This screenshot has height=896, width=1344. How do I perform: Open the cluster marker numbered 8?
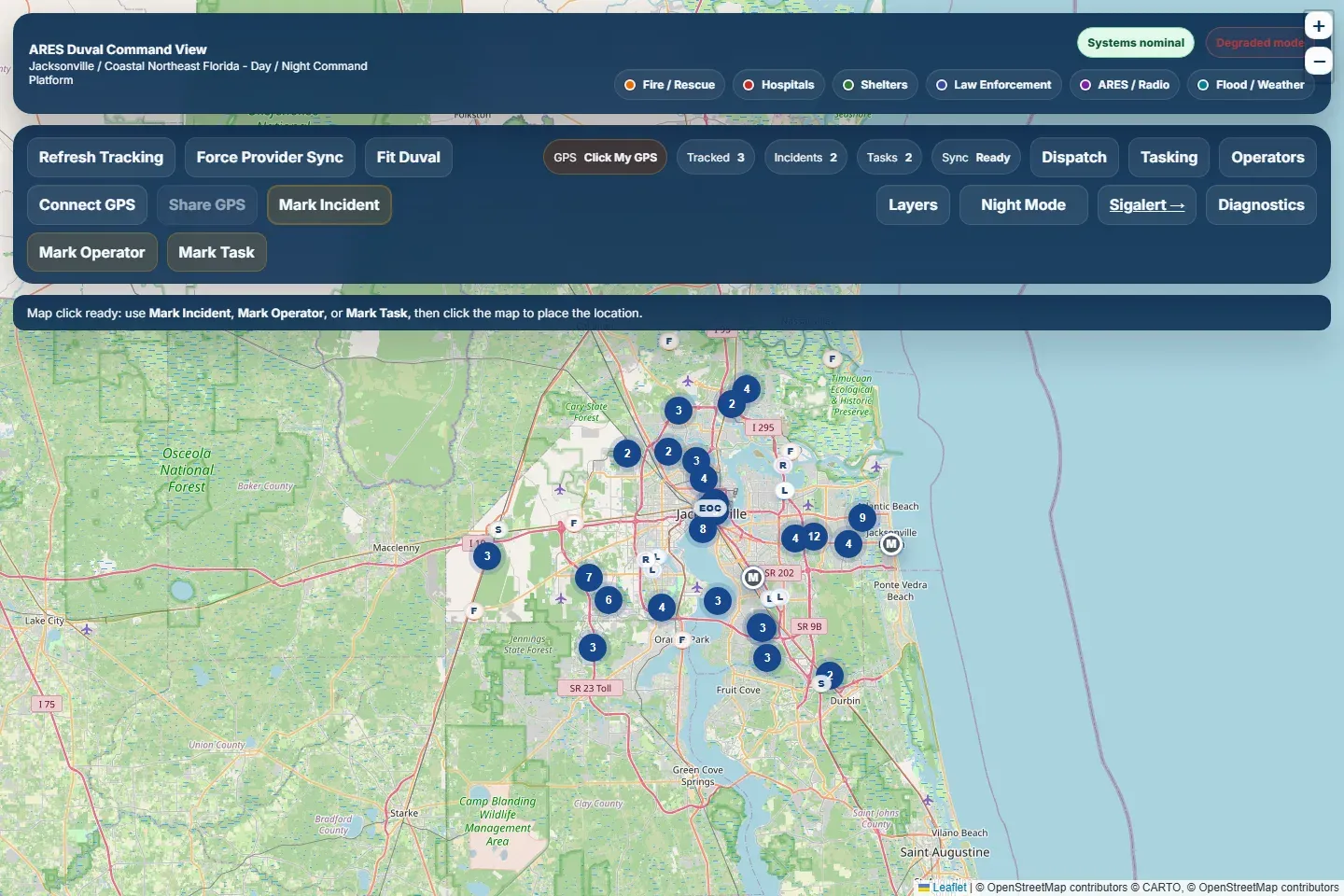[x=703, y=529]
